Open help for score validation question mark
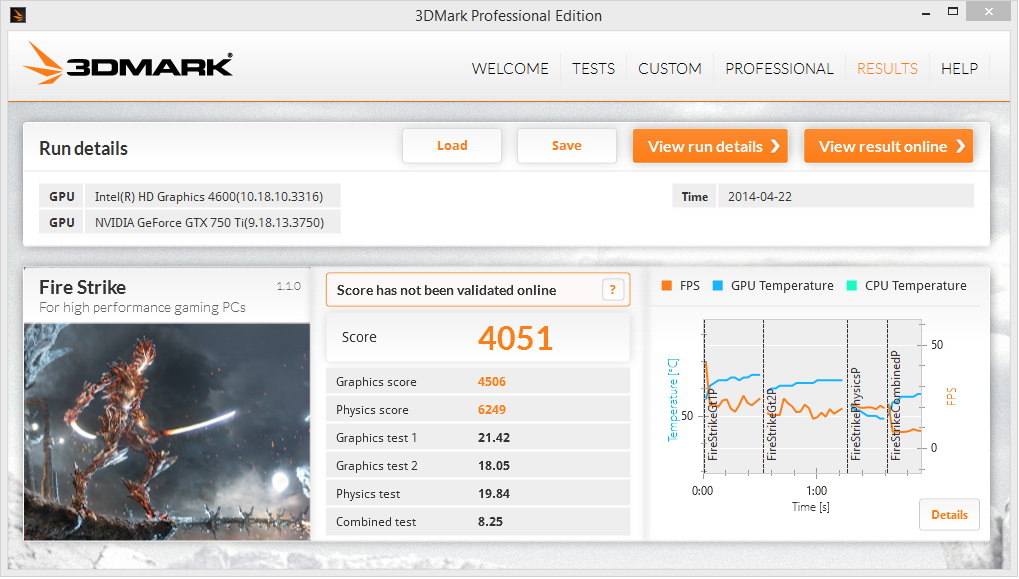 612,290
